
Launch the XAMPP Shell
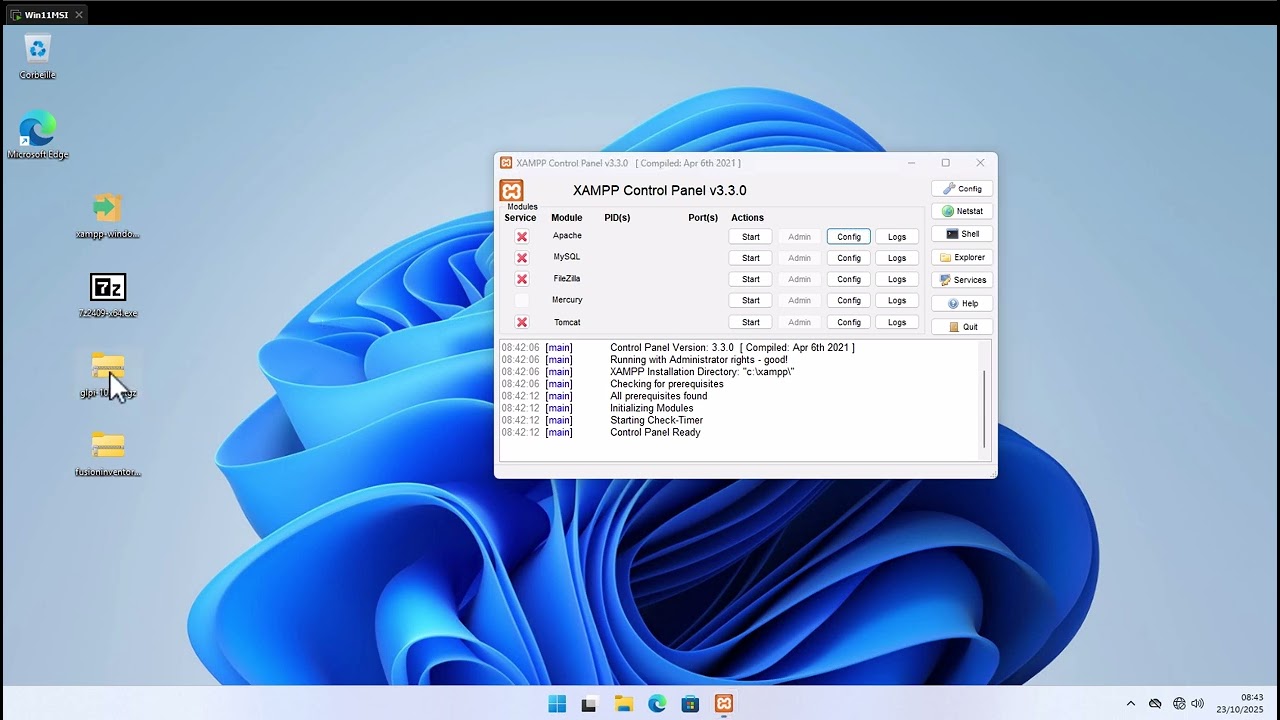pos(962,234)
